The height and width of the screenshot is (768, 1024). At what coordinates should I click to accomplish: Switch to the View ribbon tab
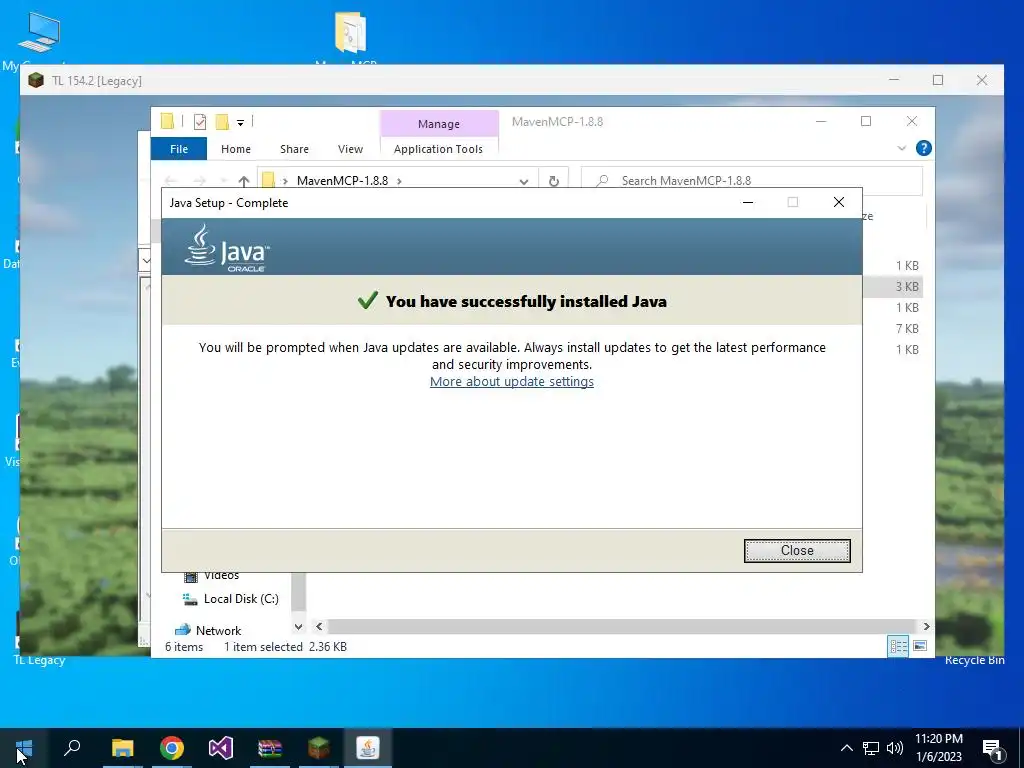pos(350,149)
